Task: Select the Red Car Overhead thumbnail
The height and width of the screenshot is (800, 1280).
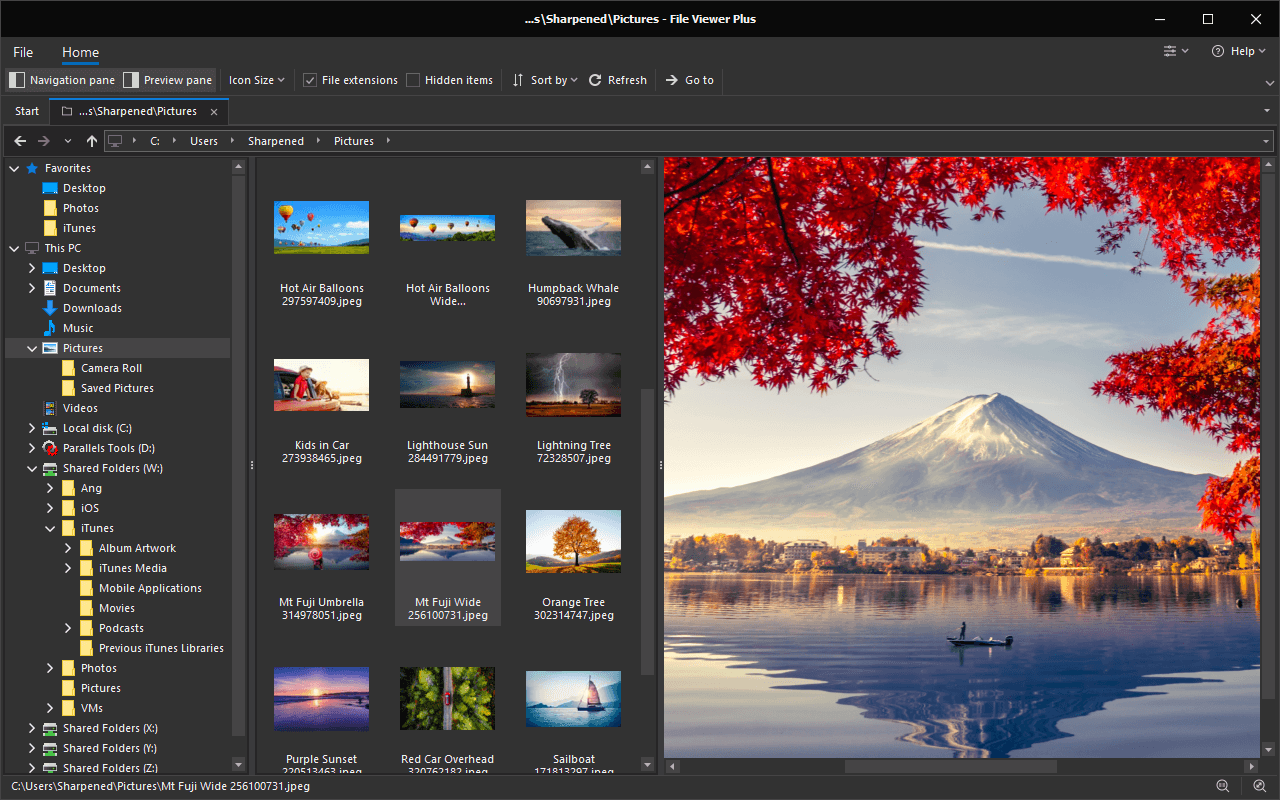Action: coord(448,699)
